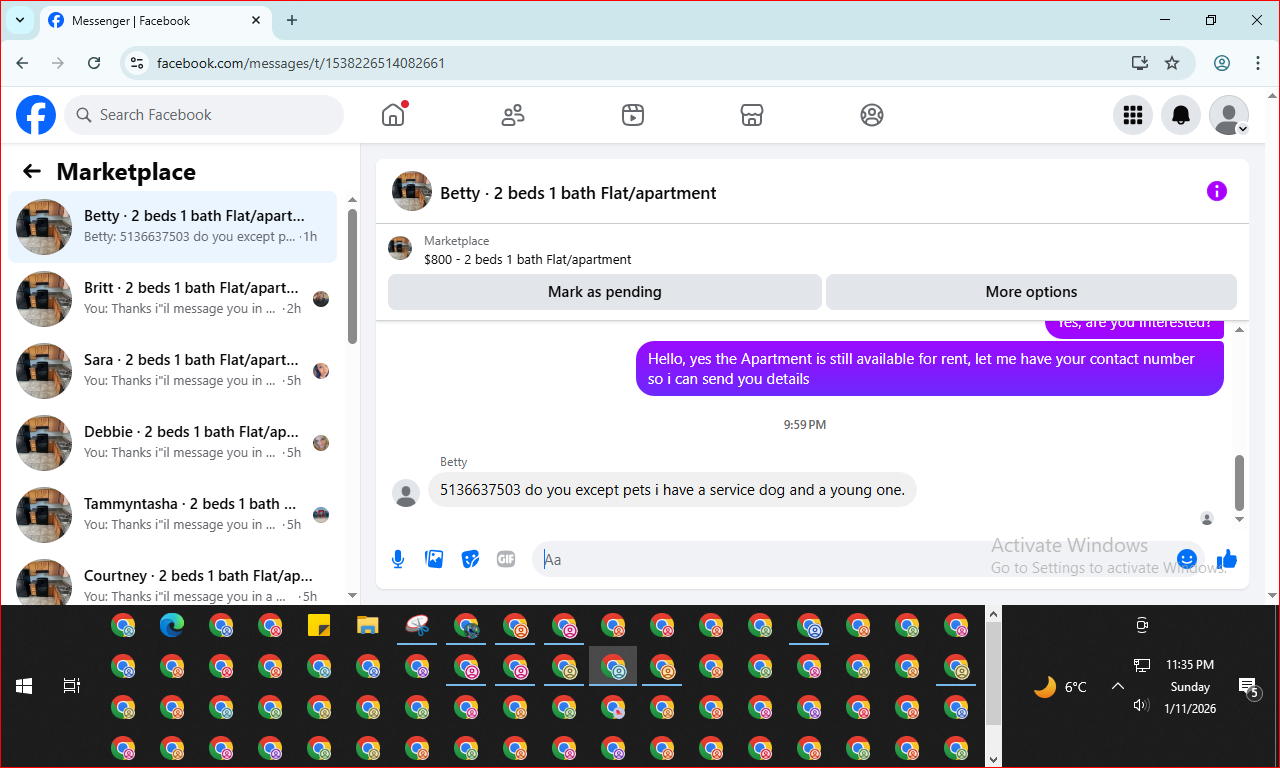Open Chrome's tab search dropdown
The height and width of the screenshot is (768, 1280).
[x=20, y=20]
